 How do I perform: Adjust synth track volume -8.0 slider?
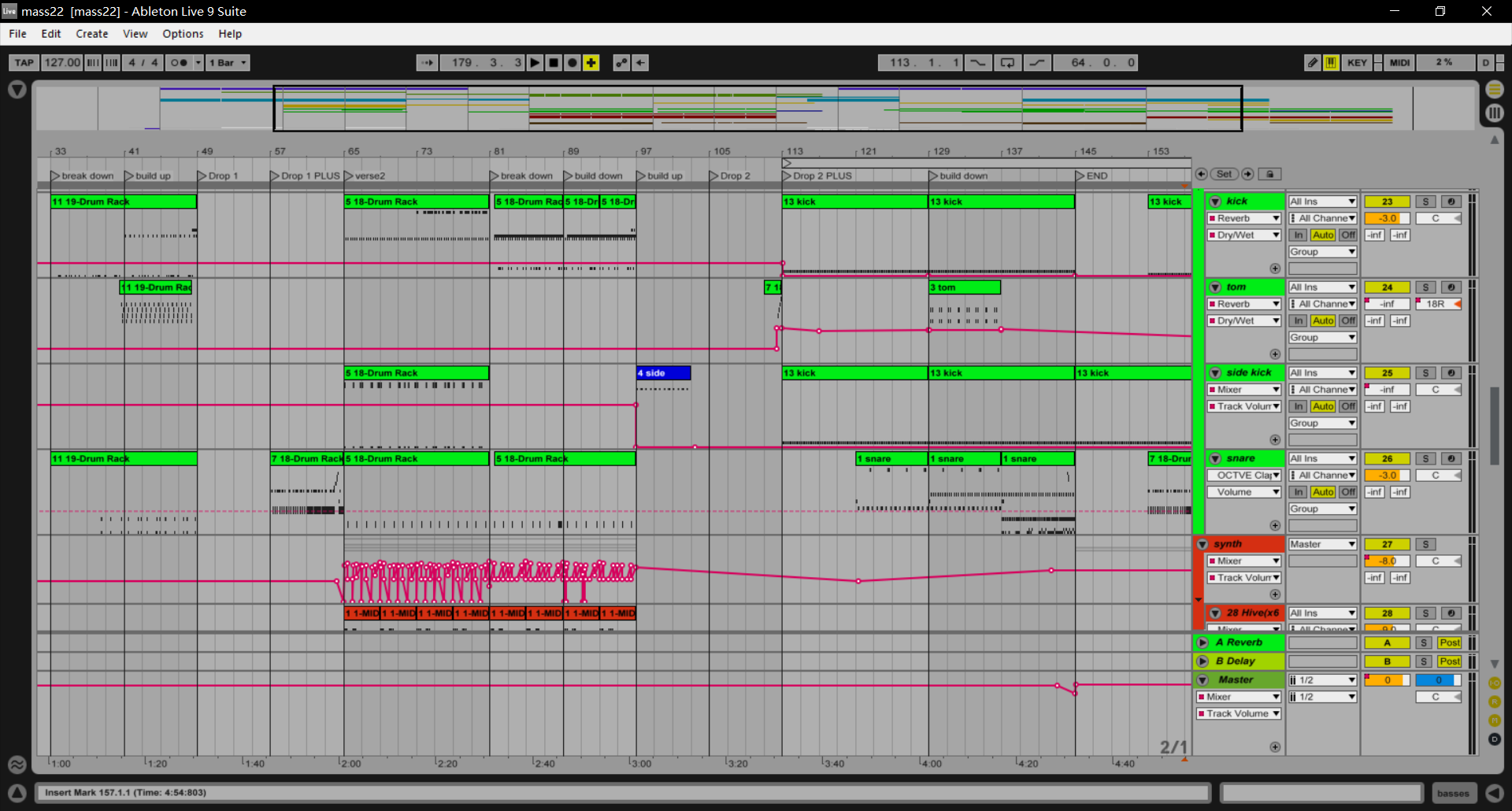tap(1387, 561)
